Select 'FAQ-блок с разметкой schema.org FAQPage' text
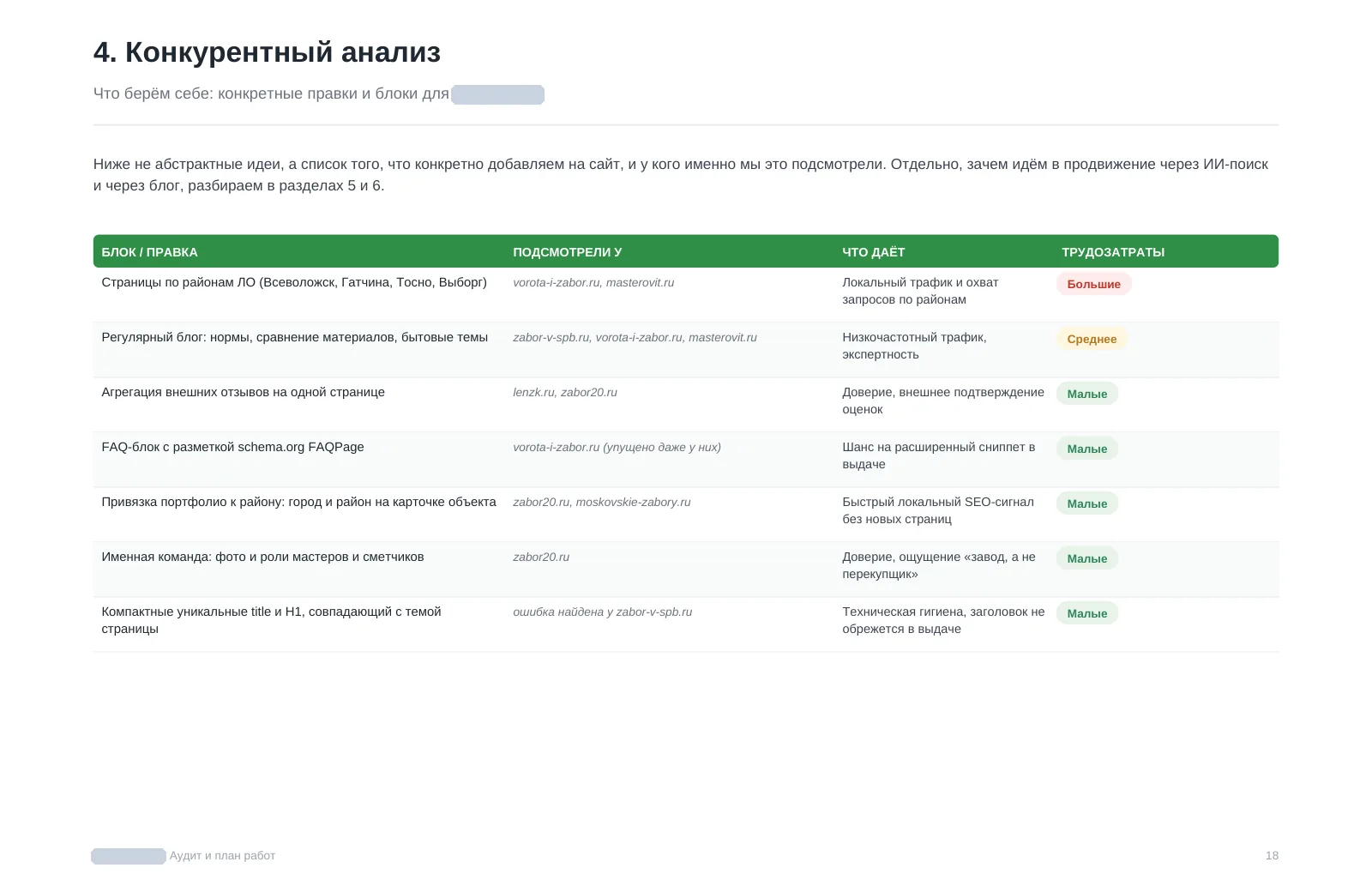 (x=232, y=447)
